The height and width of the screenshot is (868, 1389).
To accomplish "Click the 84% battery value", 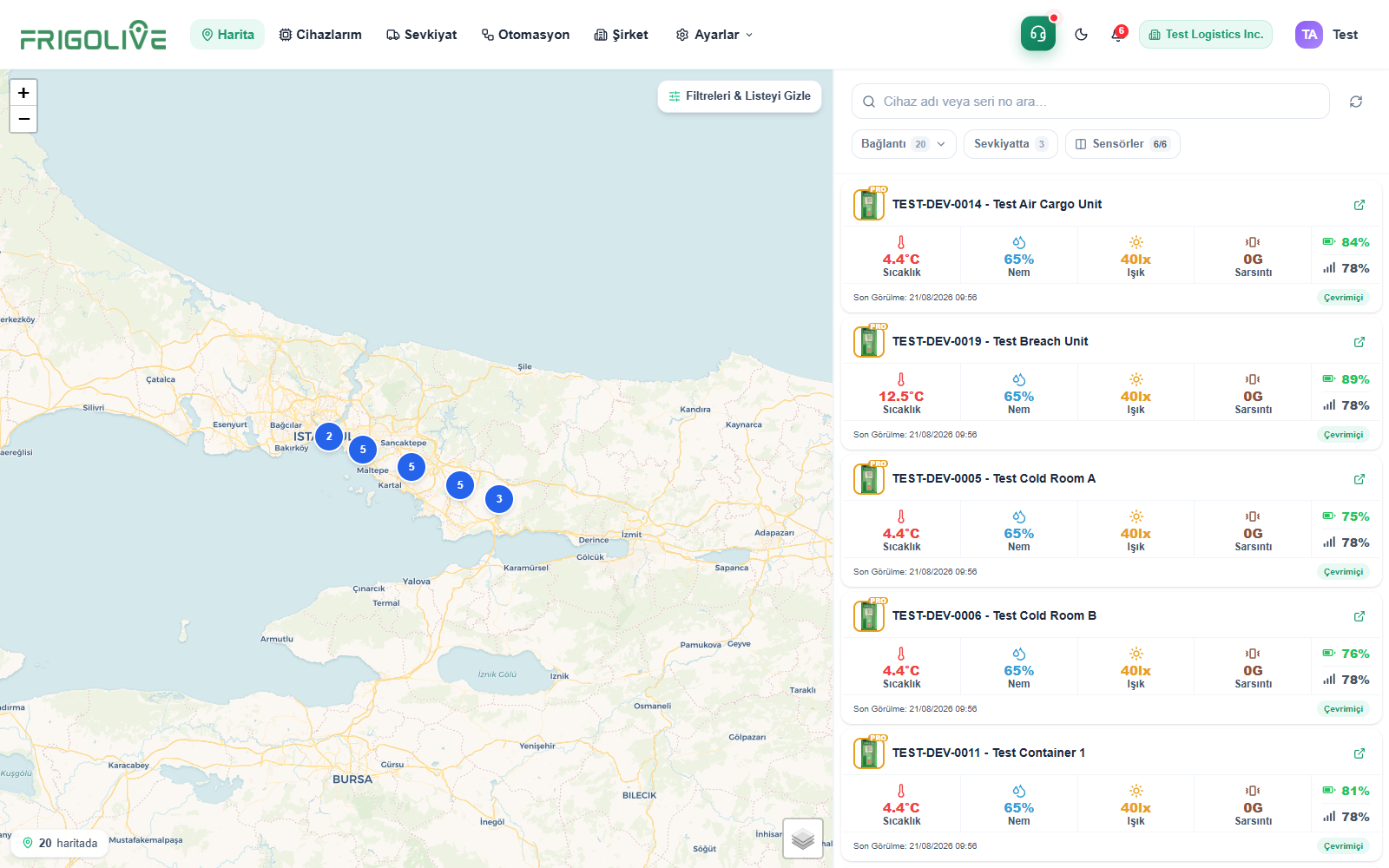I will (x=1355, y=242).
